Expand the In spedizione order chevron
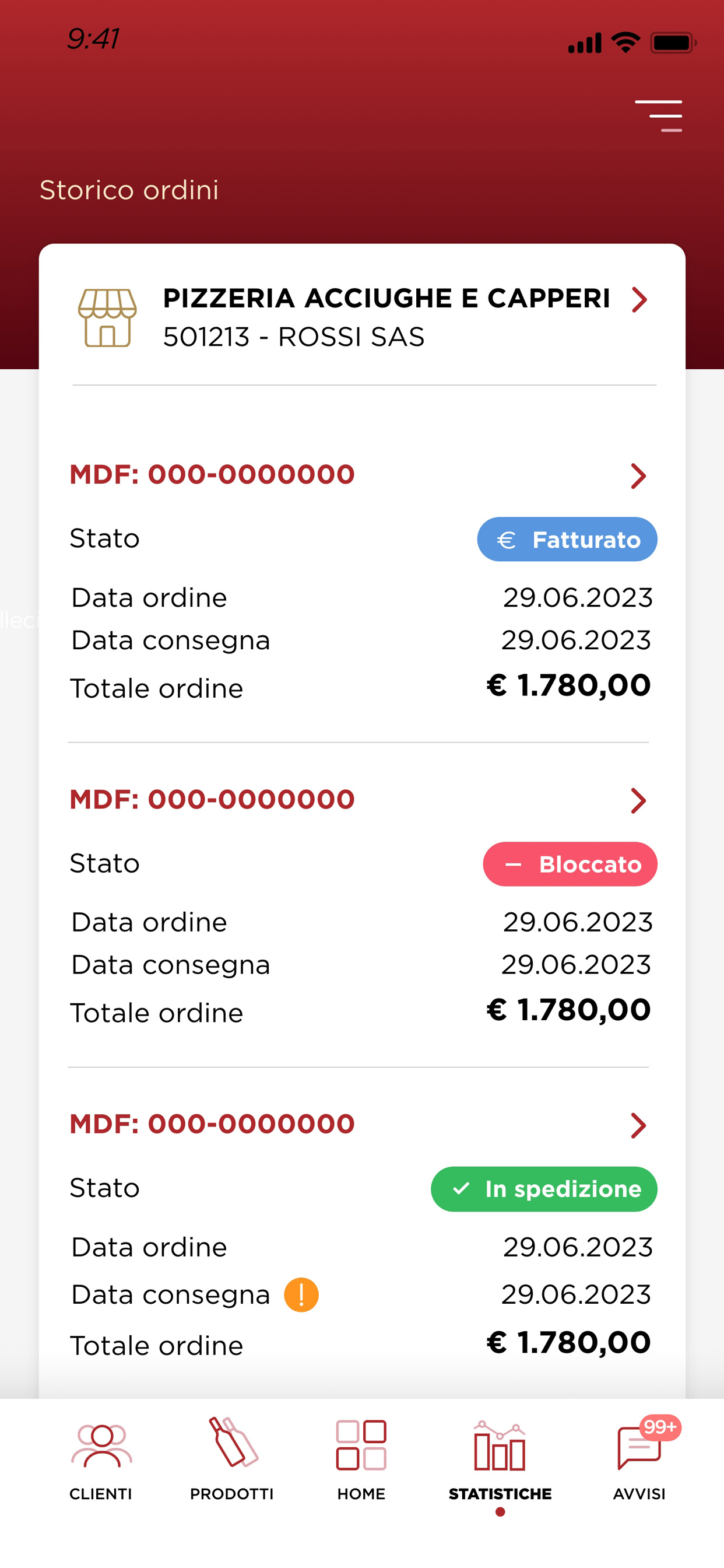 click(x=638, y=1125)
